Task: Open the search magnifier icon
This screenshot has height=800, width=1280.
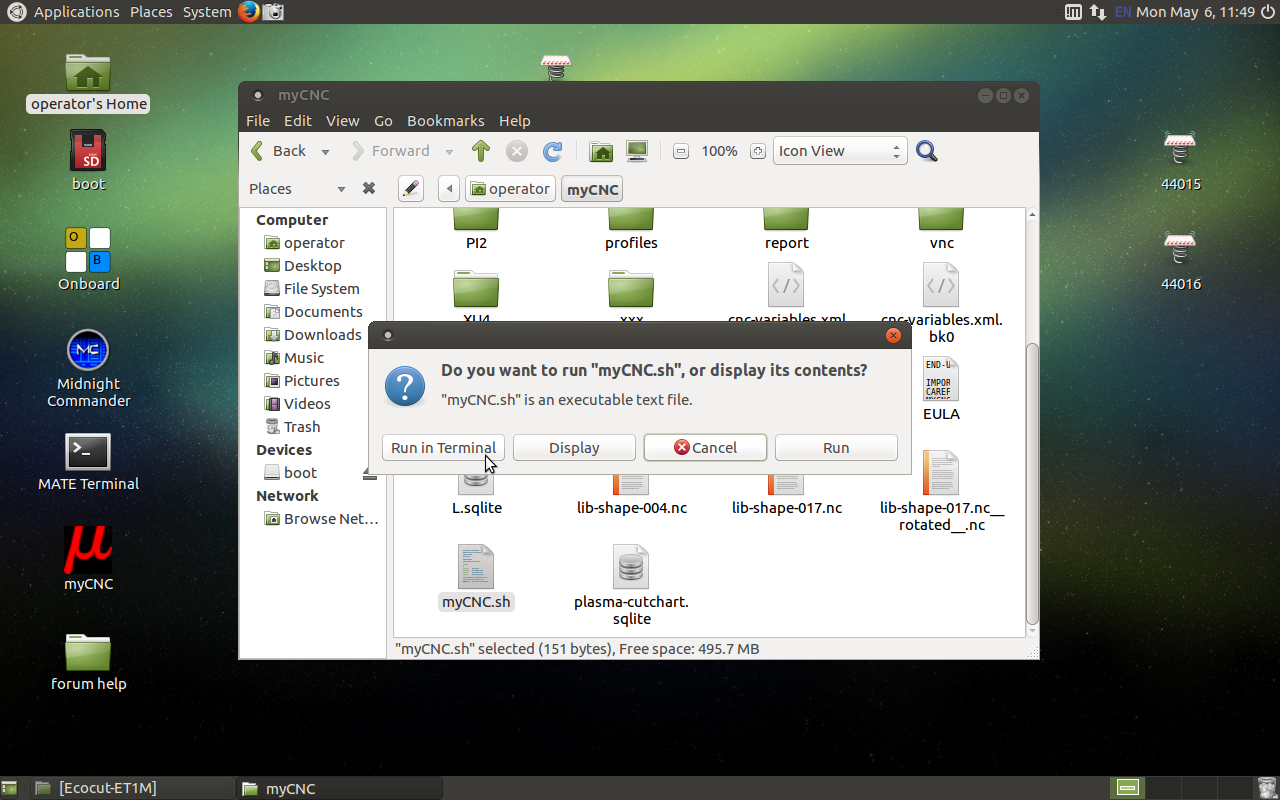Action: pos(927,151)
